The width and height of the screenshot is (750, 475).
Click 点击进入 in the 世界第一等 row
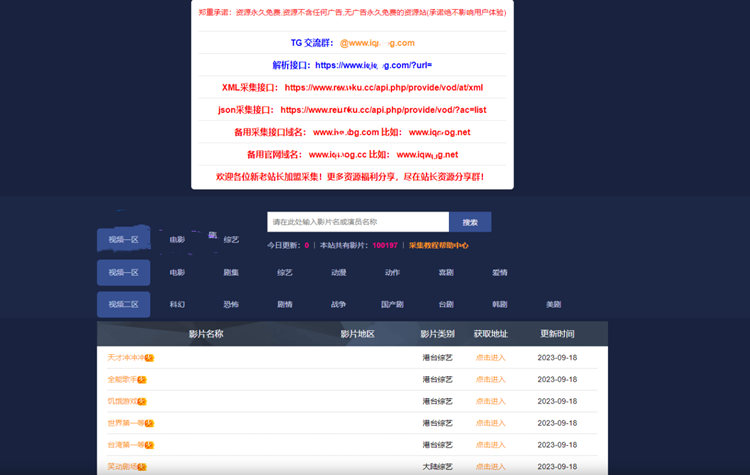[x=490, y=423]
